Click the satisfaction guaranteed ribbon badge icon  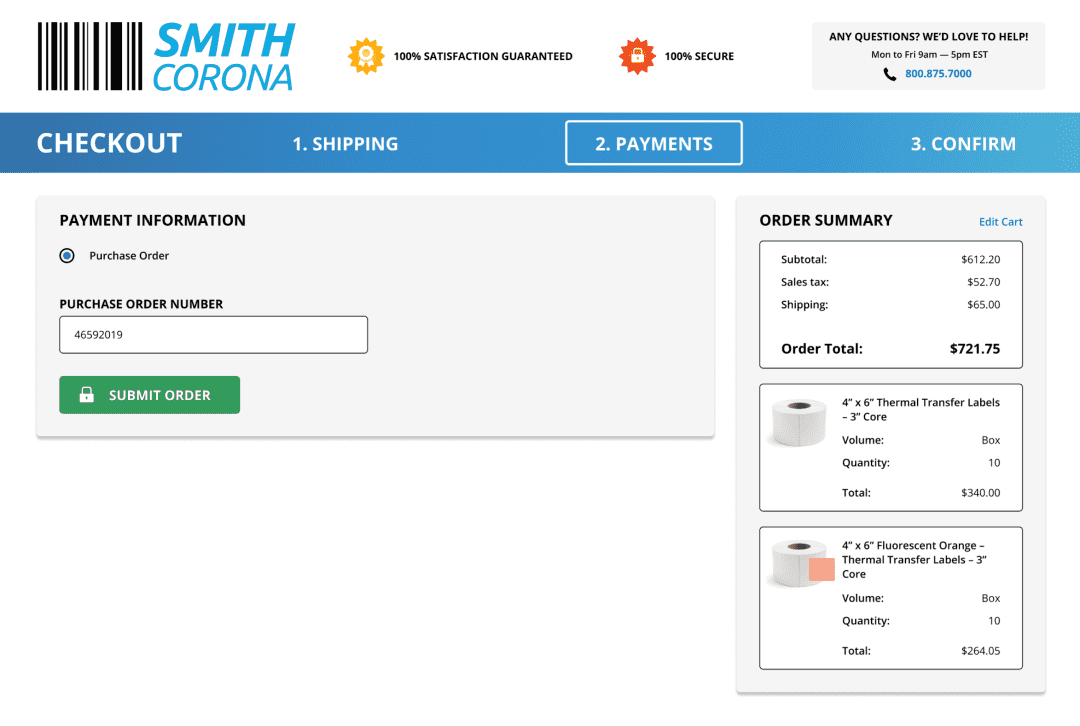tap(365, 56)
